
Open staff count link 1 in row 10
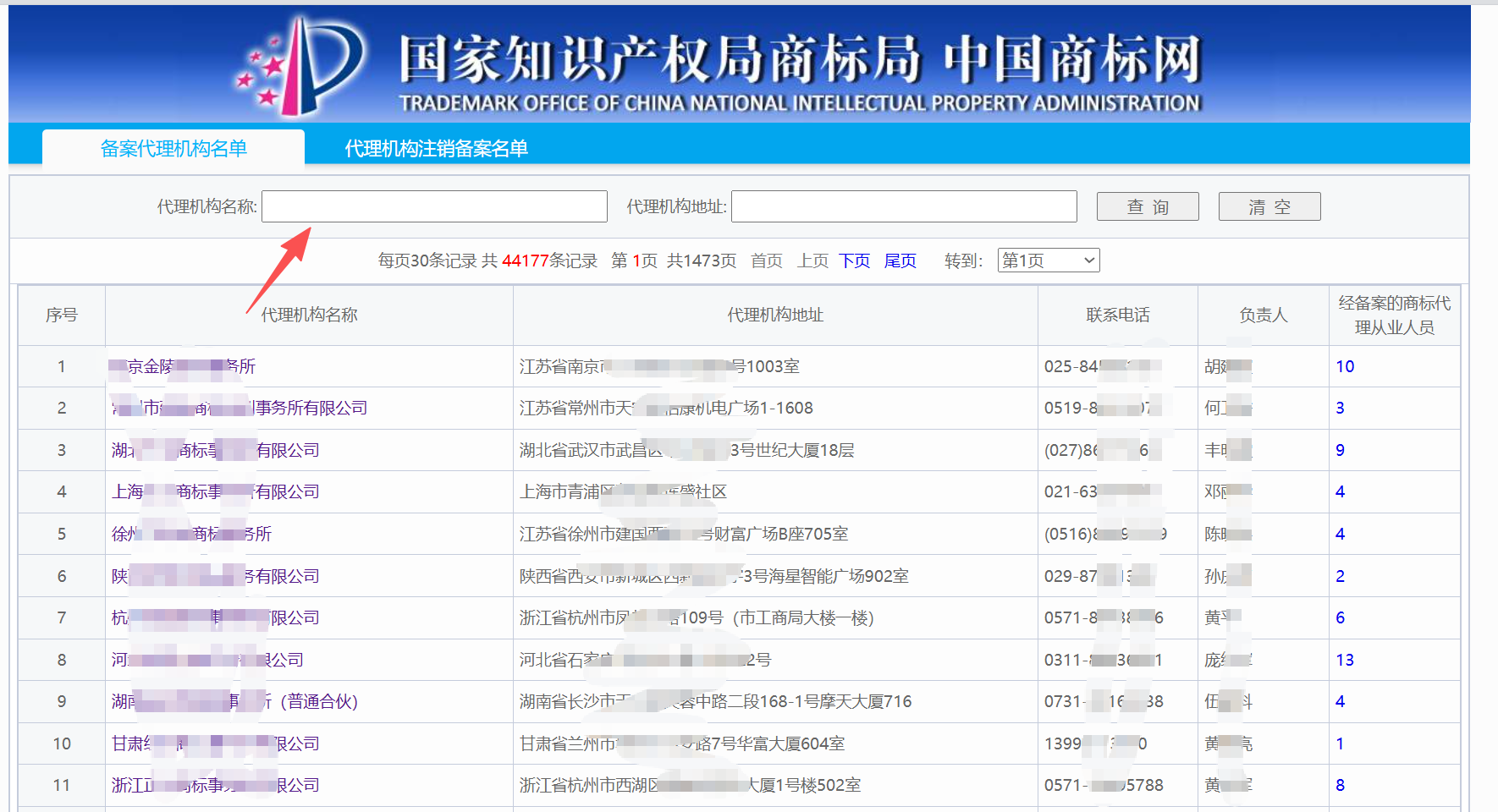(x=1340, y=743)
